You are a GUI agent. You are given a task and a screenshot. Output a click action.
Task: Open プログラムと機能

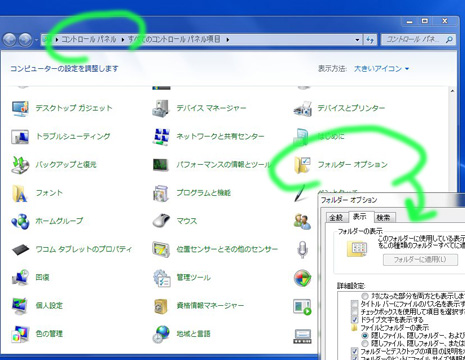point(191,193)
